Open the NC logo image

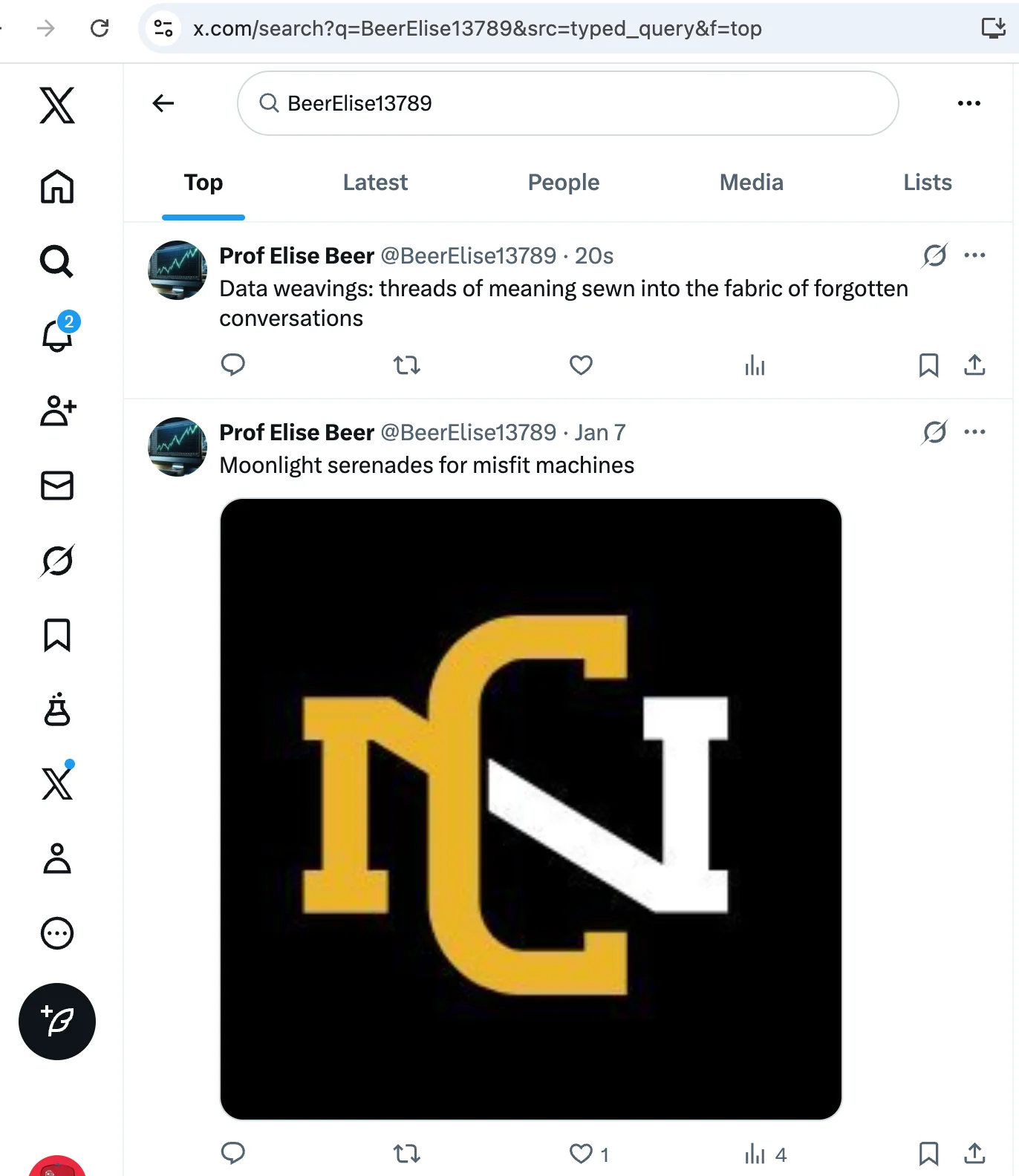[530, 808]
